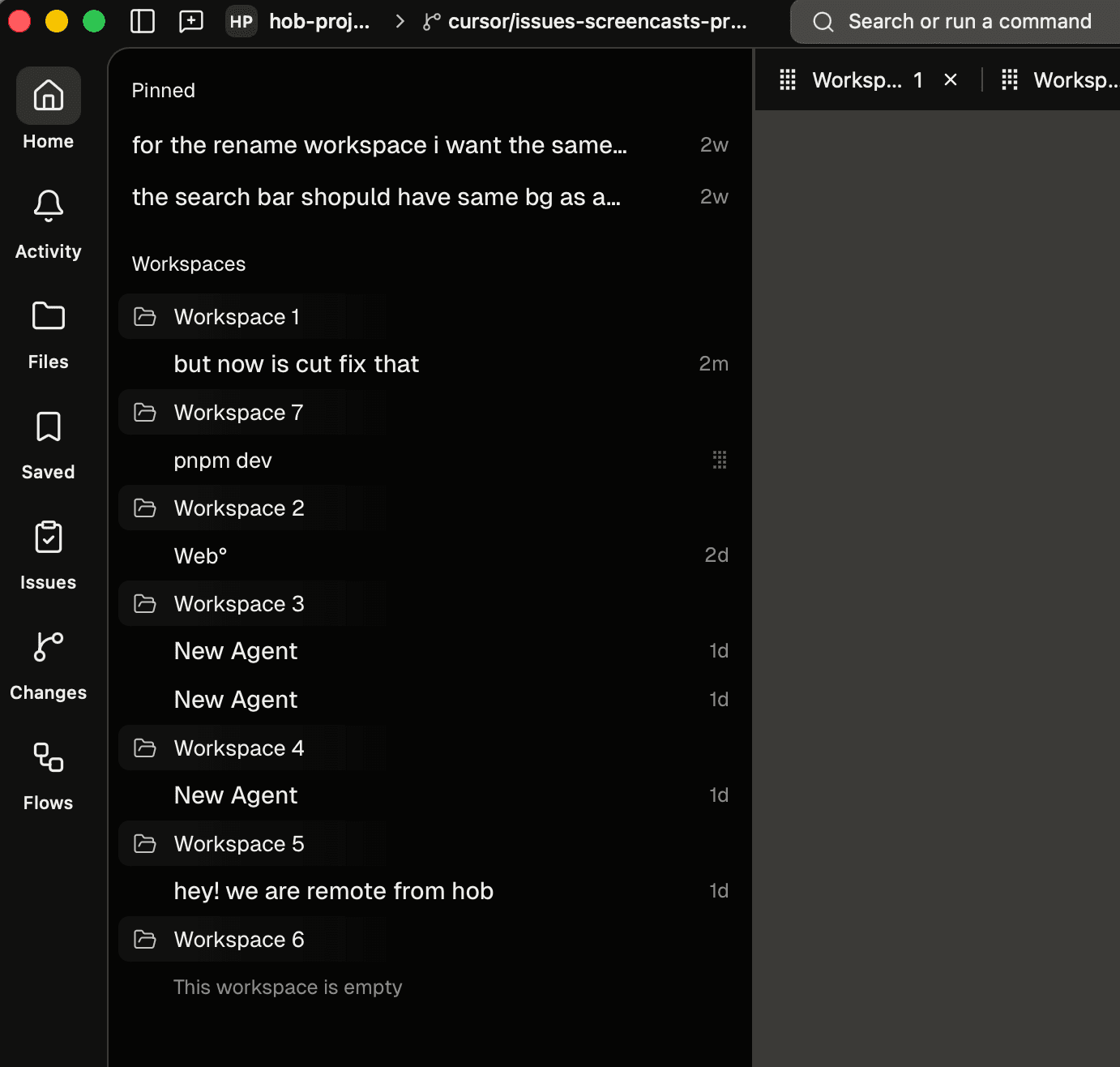Click the HP project avatar badge
The height and width of the screenshot is (1067, 1120).
tap(242, 22)
